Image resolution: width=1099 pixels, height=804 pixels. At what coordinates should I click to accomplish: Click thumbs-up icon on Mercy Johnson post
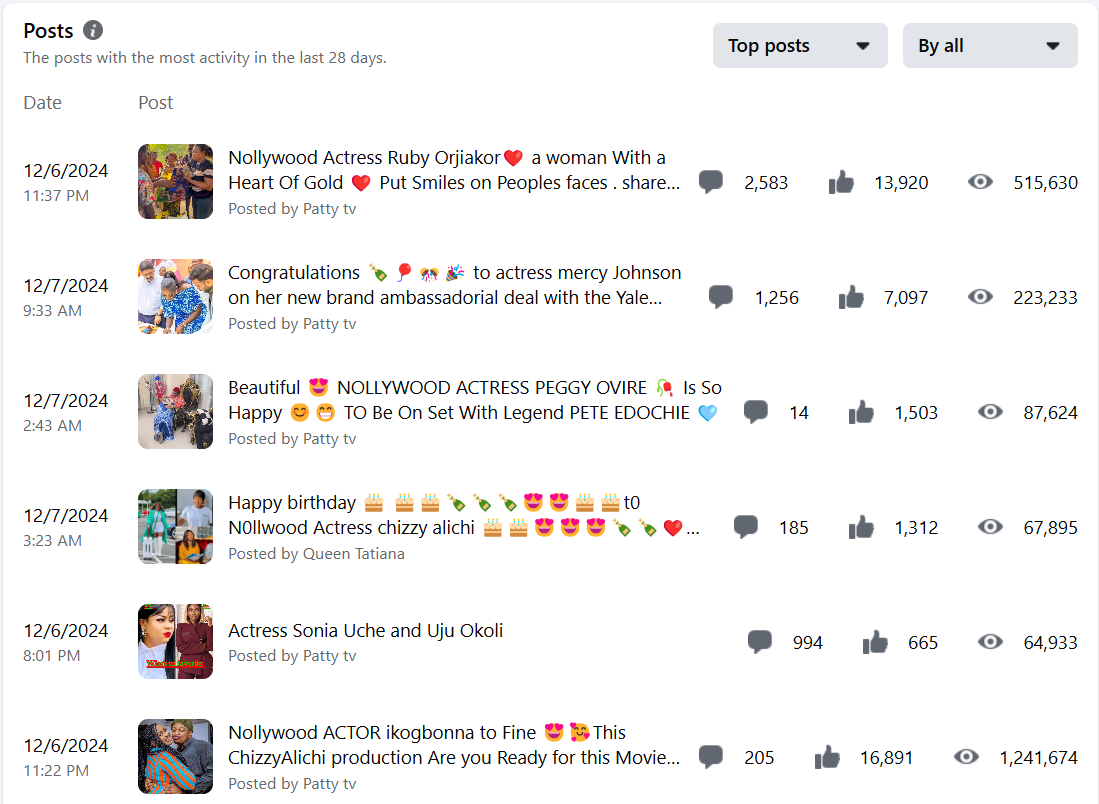click(851, 297)
